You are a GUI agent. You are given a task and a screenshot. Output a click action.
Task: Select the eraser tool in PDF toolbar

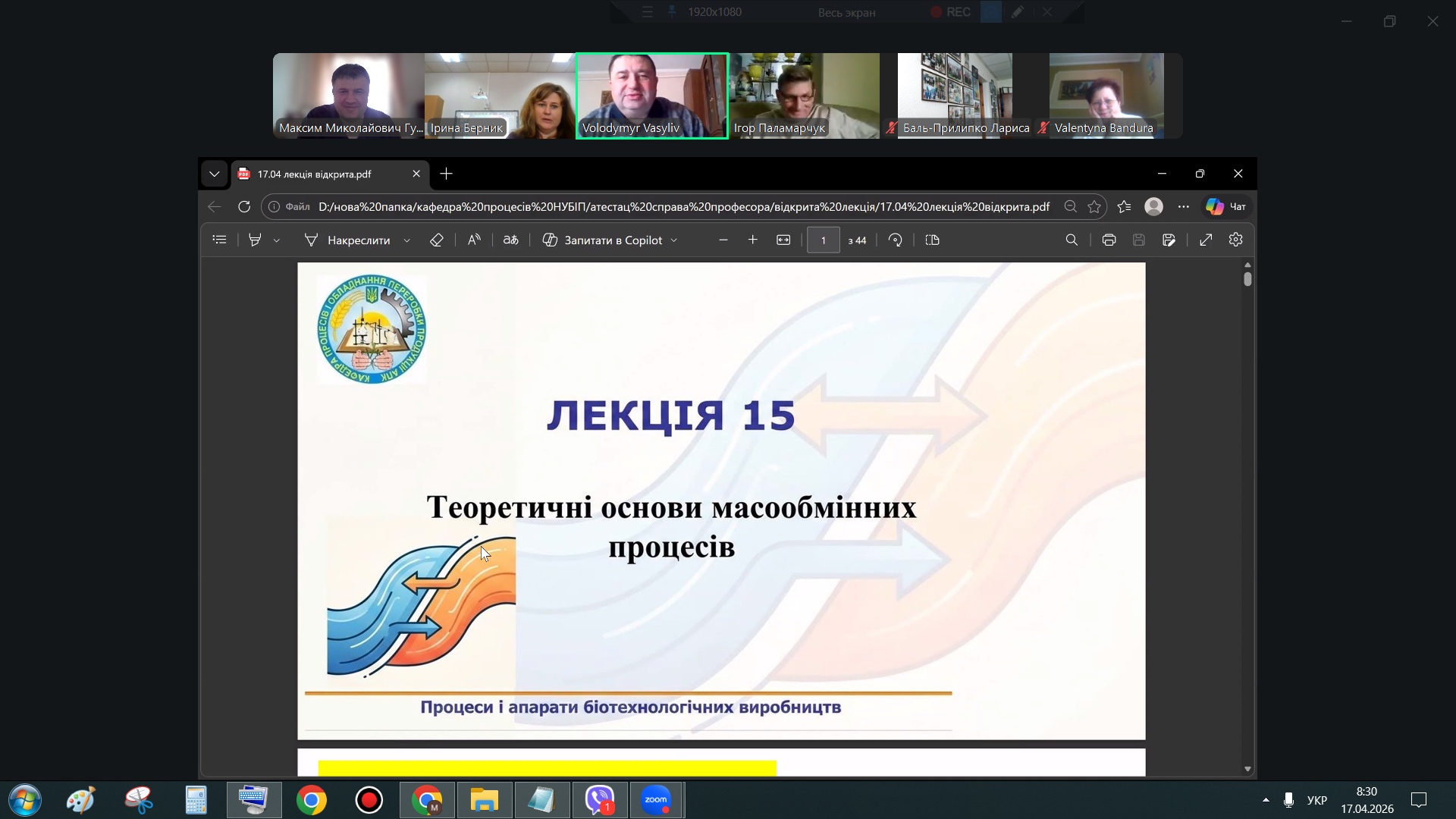click(436, 240)
